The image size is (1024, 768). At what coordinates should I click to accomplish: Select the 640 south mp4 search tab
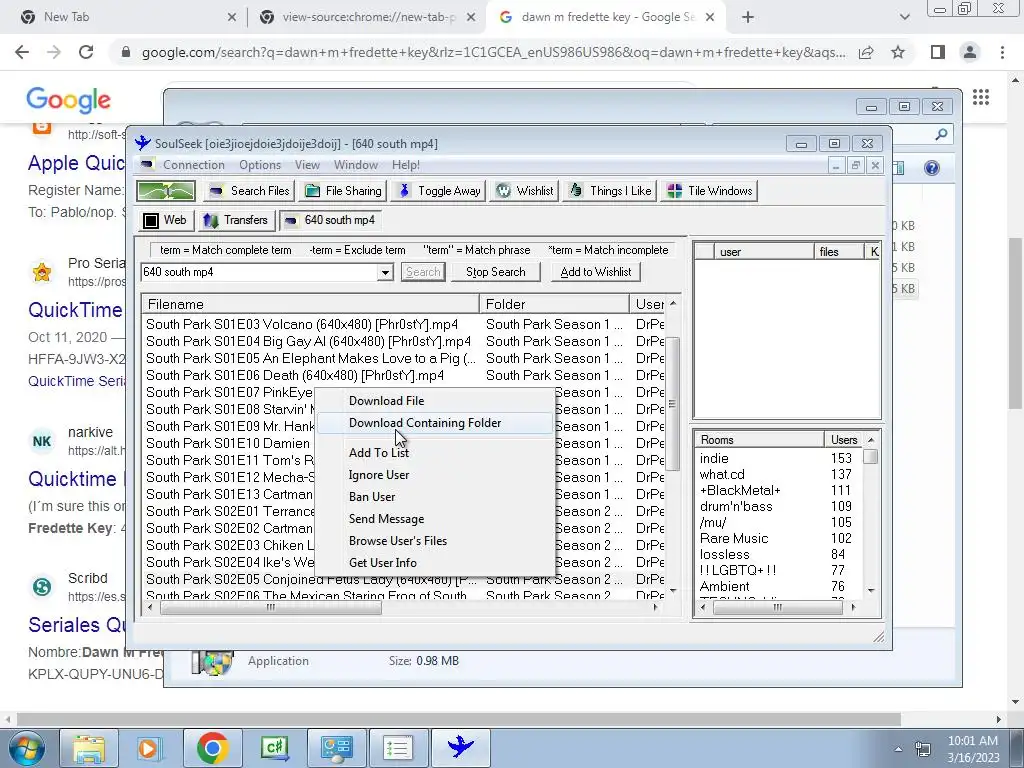tap(330, 220)
